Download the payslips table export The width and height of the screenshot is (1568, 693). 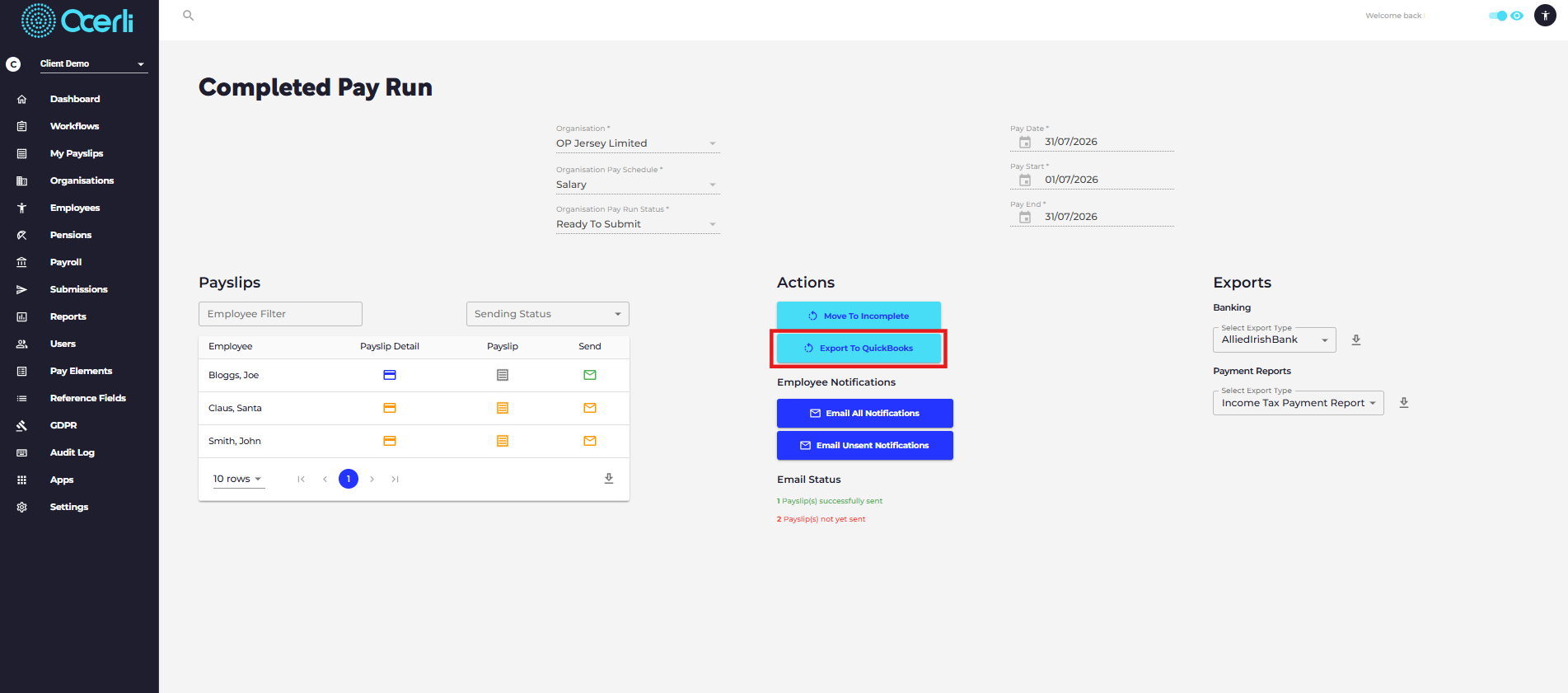click(x=609, y=479)
